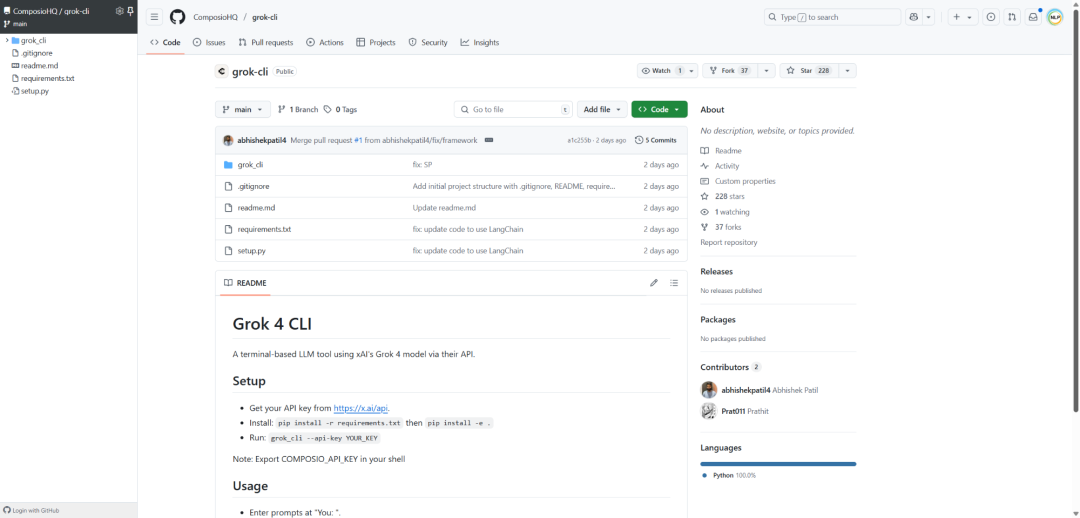Switch to the Actions tab

324,43
